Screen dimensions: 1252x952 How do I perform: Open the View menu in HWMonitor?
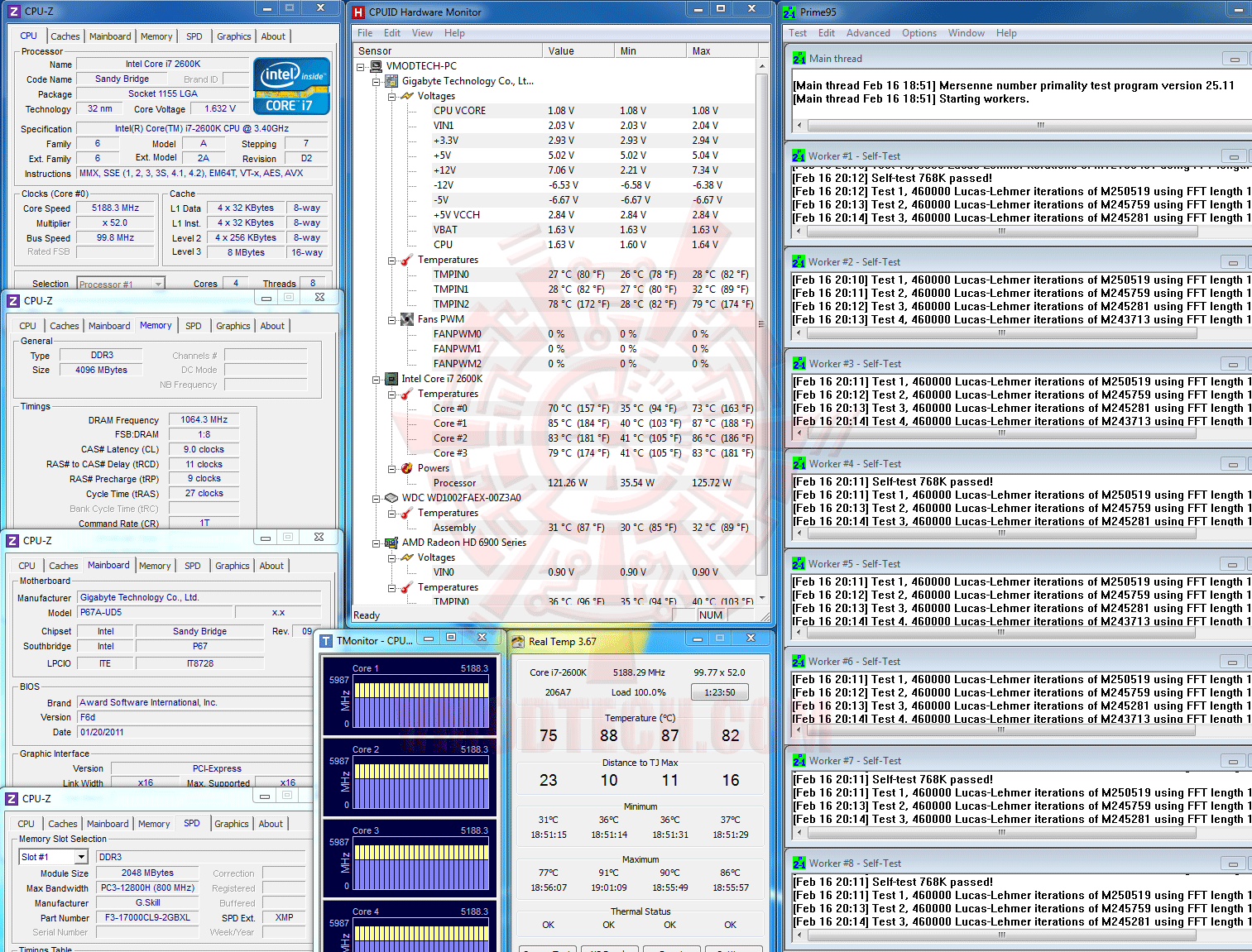point(423,33)
